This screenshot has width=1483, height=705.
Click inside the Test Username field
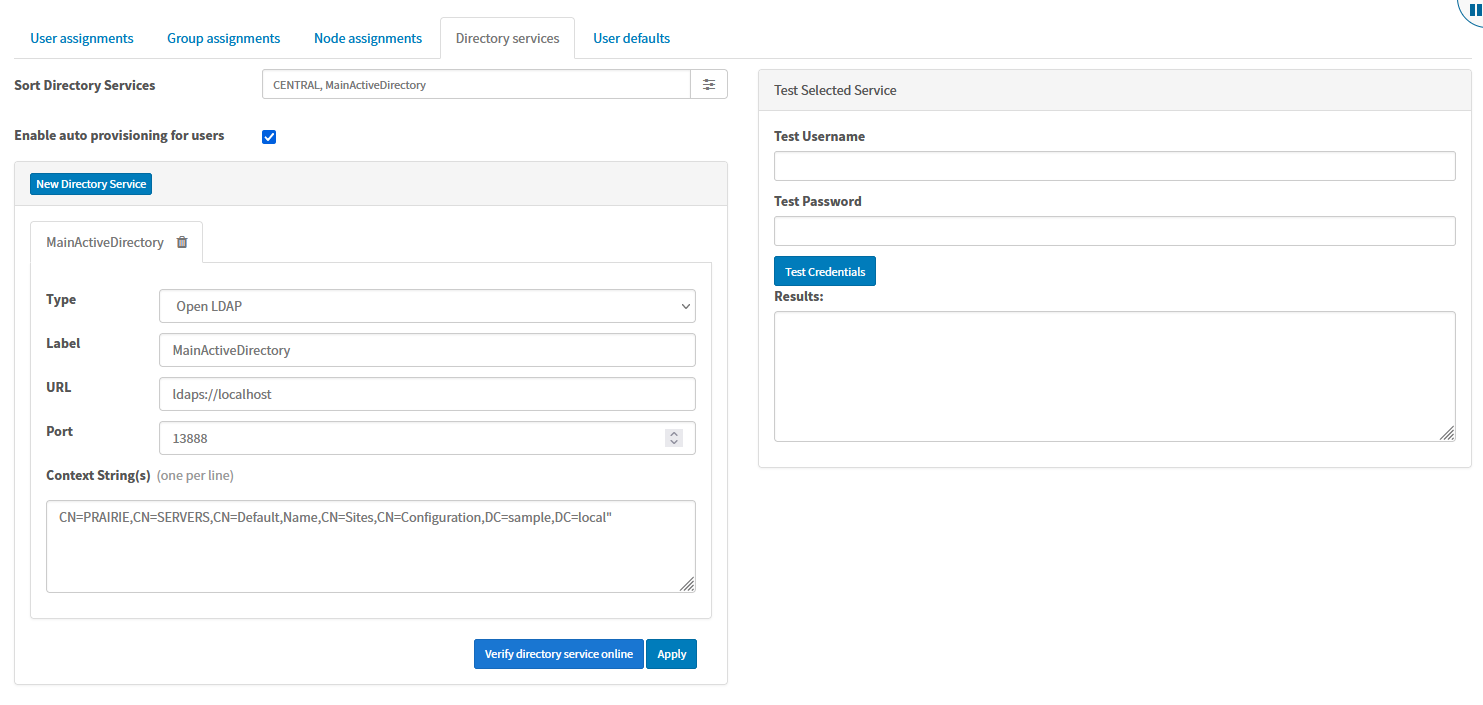pos(1113,165)
